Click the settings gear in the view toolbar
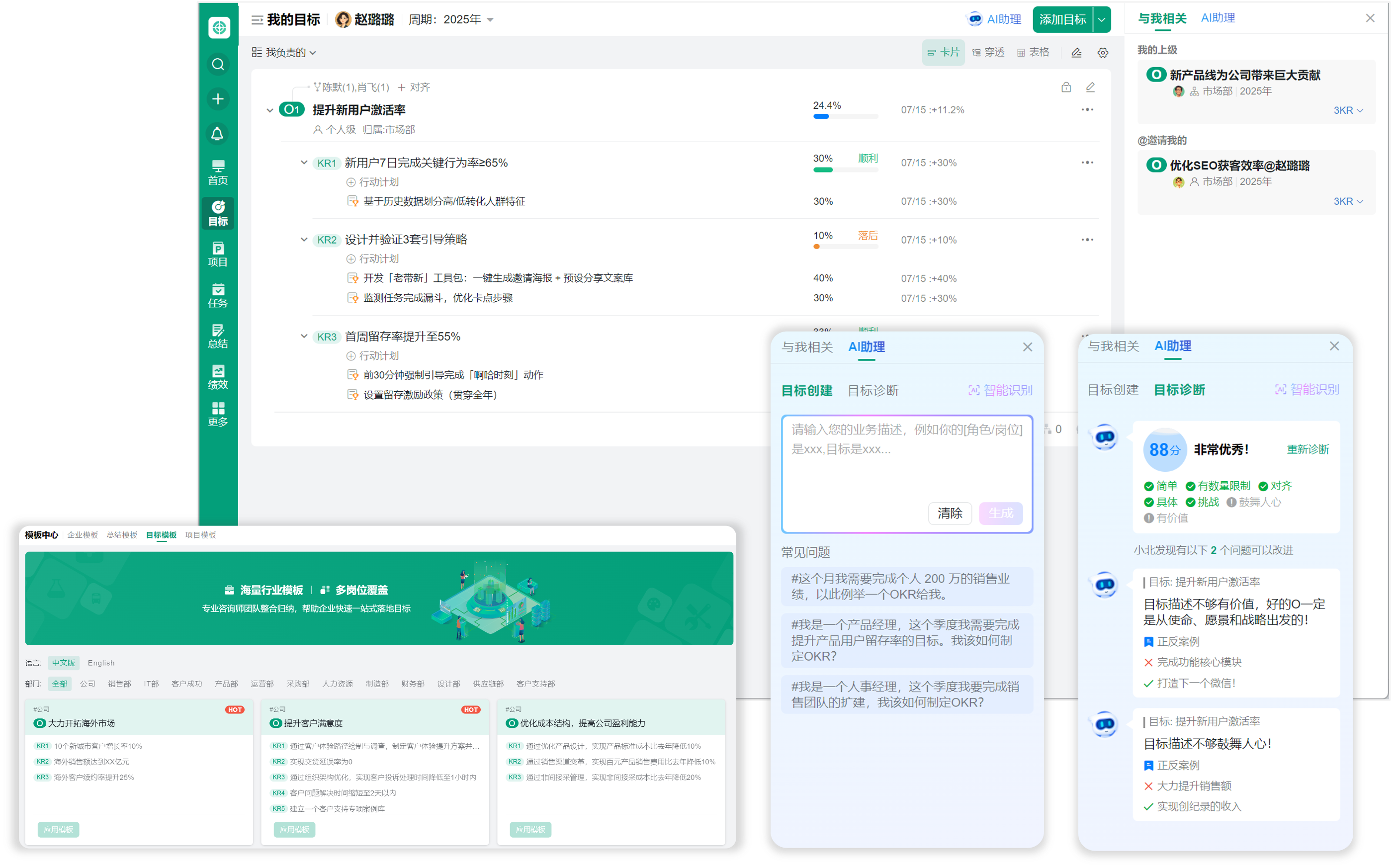The image size is (1392, 868). coord(1103,53)
